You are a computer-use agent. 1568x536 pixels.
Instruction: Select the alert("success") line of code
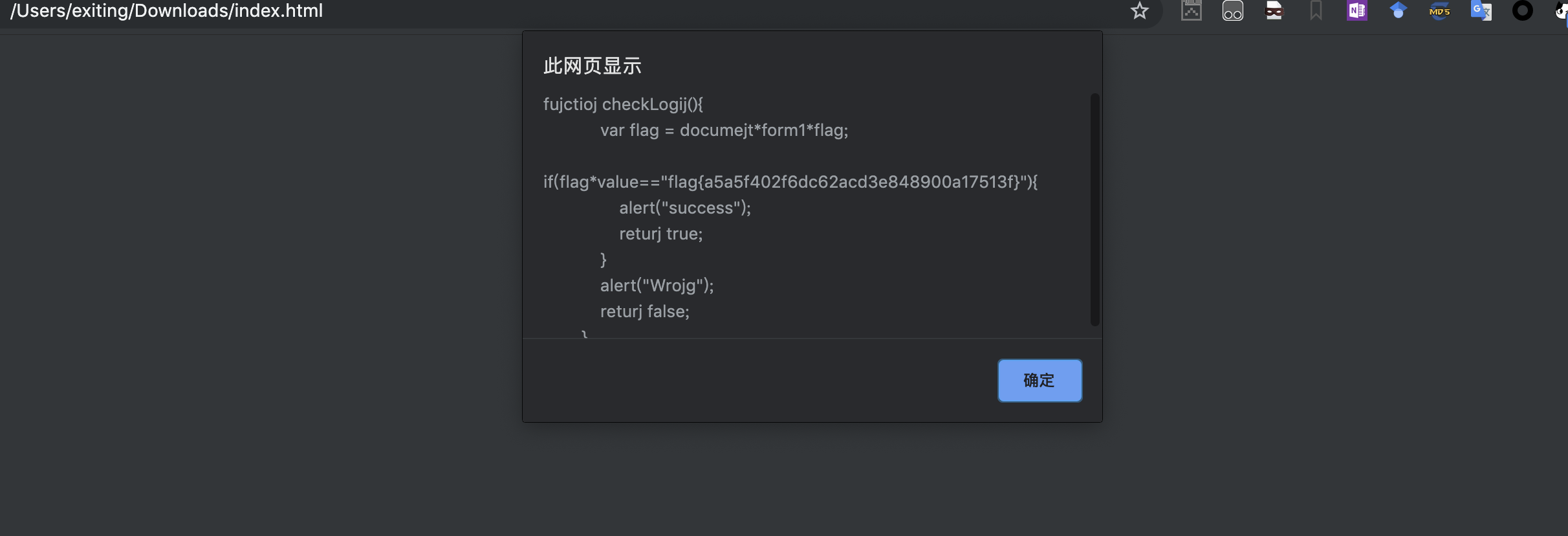pos(685,208)
